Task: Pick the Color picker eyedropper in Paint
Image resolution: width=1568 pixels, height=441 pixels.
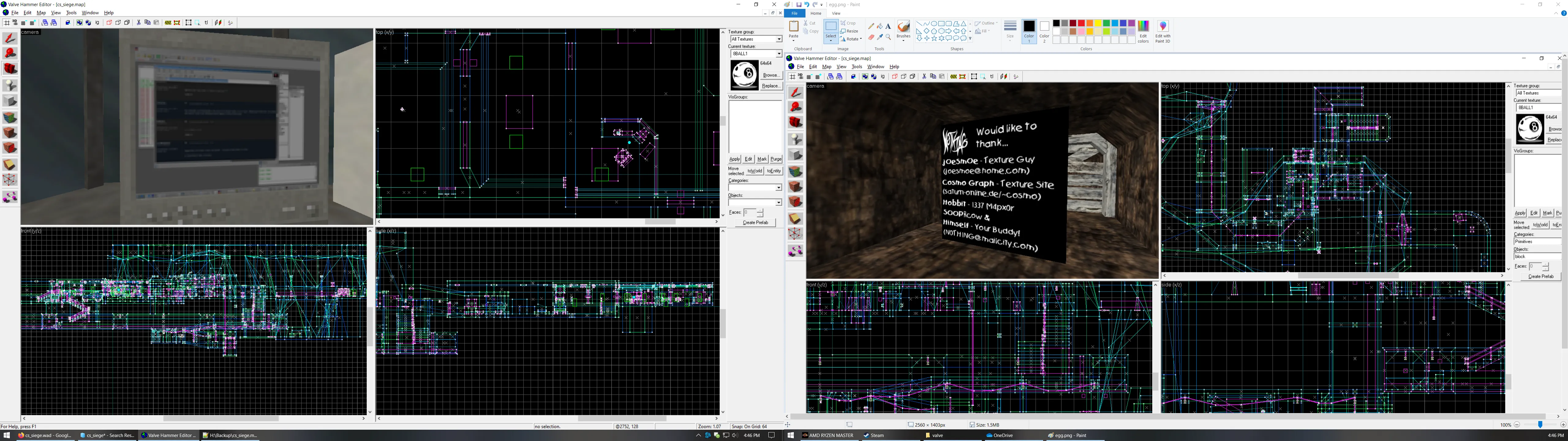Action: (x=880, y=37)
